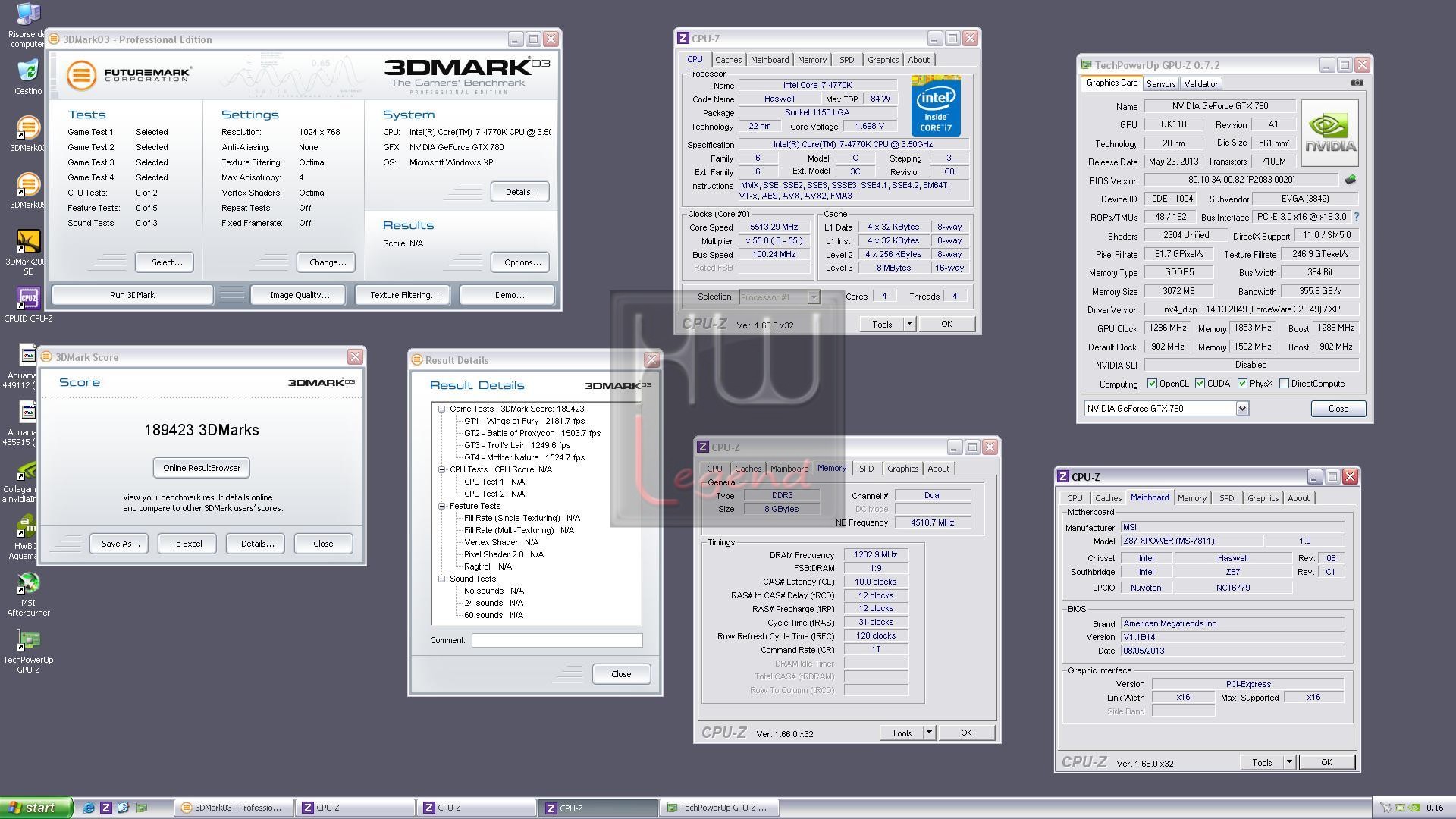Click the Options... button in 3DMark03
Image resolution: width=1456 pixels, height=819 pixels.
point(521,262)
